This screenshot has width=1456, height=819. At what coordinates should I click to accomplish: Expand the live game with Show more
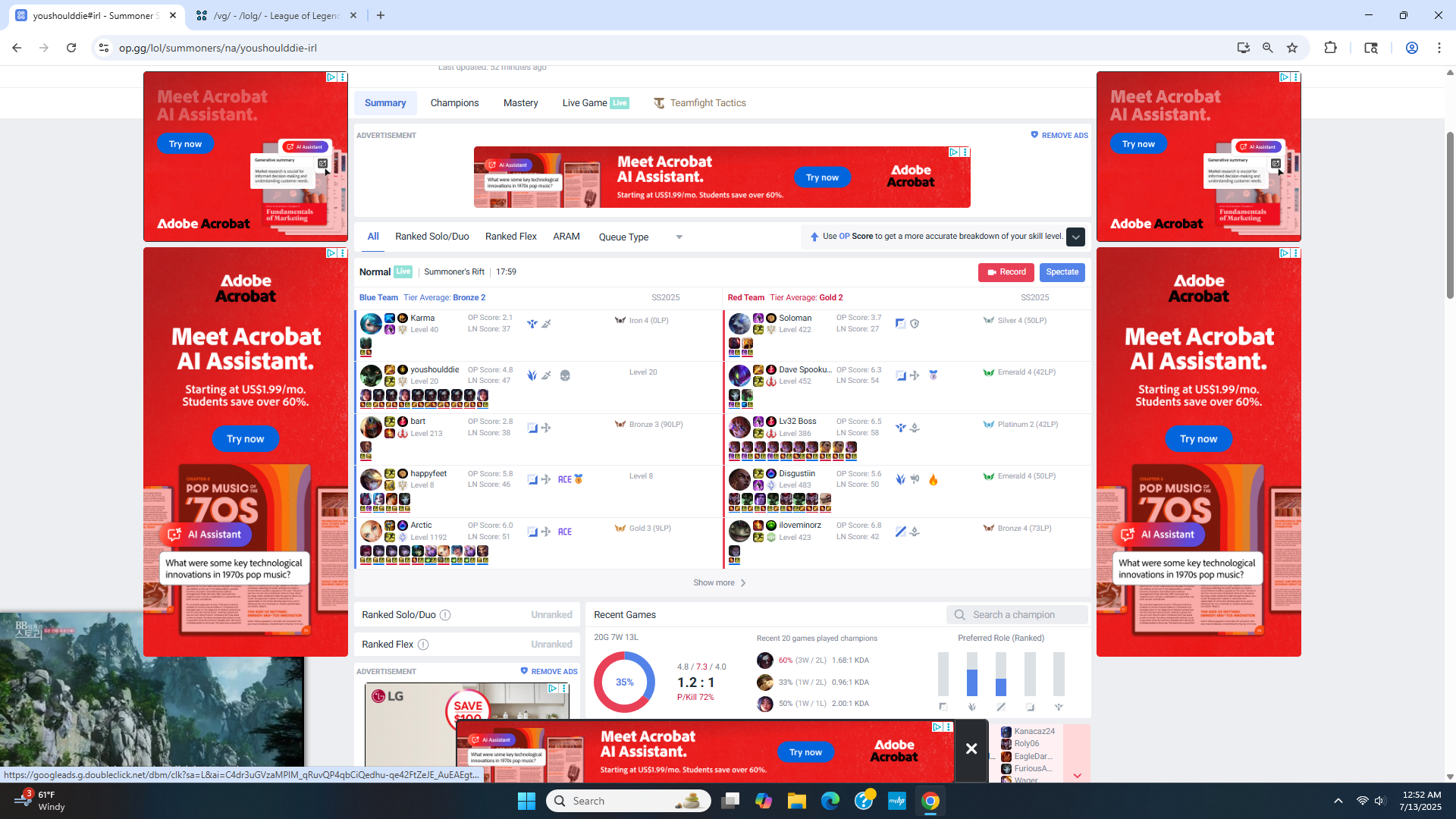point(720,583)
